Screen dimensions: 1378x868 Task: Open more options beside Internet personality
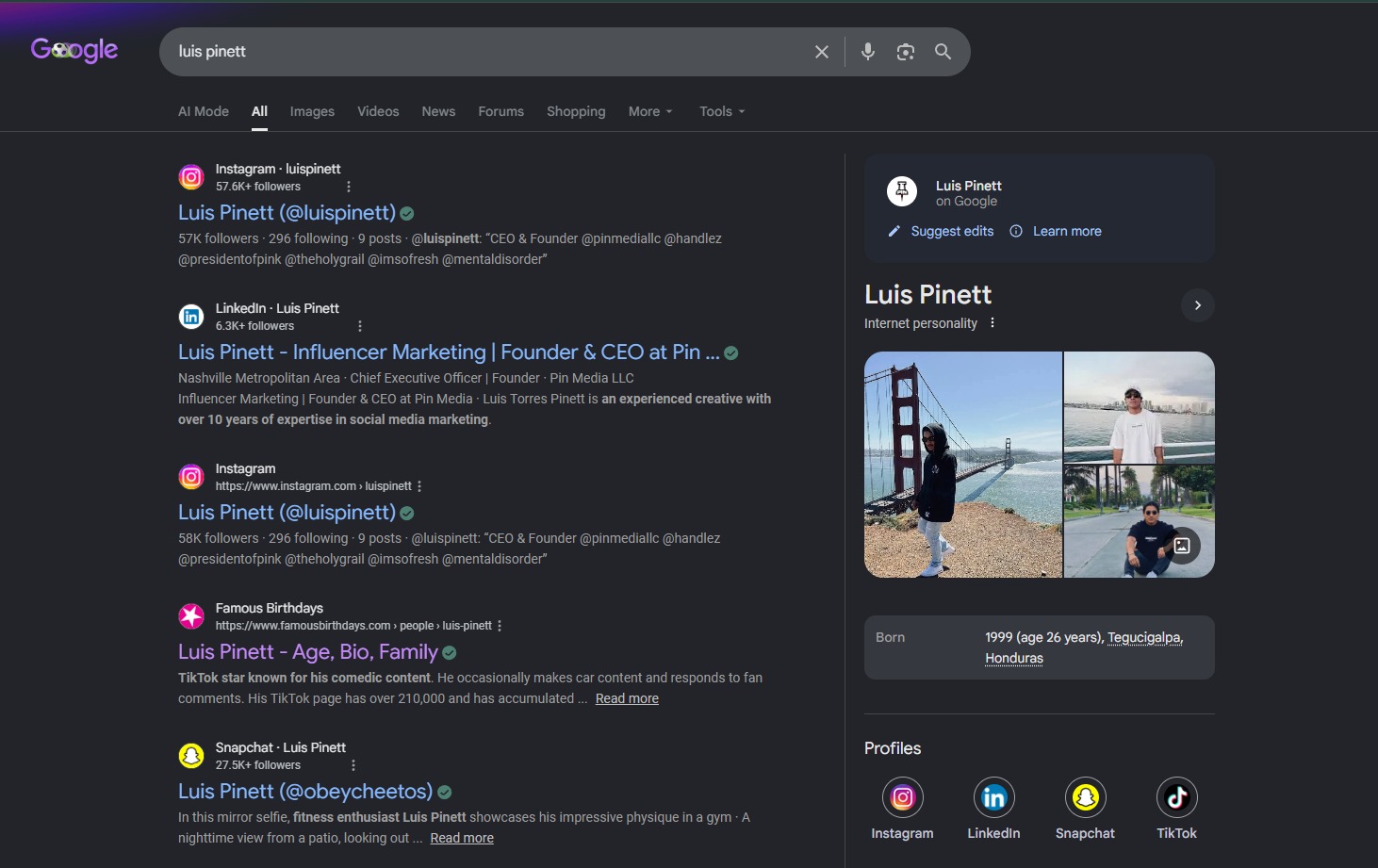[992, 322]
